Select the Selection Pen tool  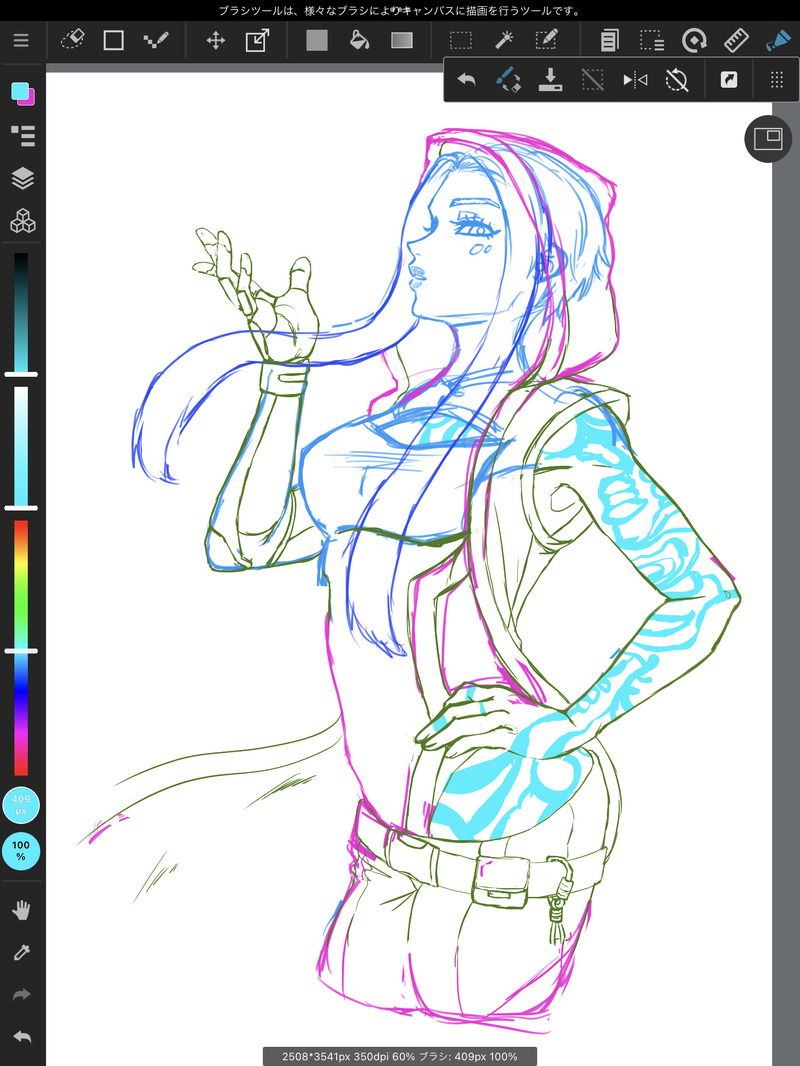click(x=546, y=40)
